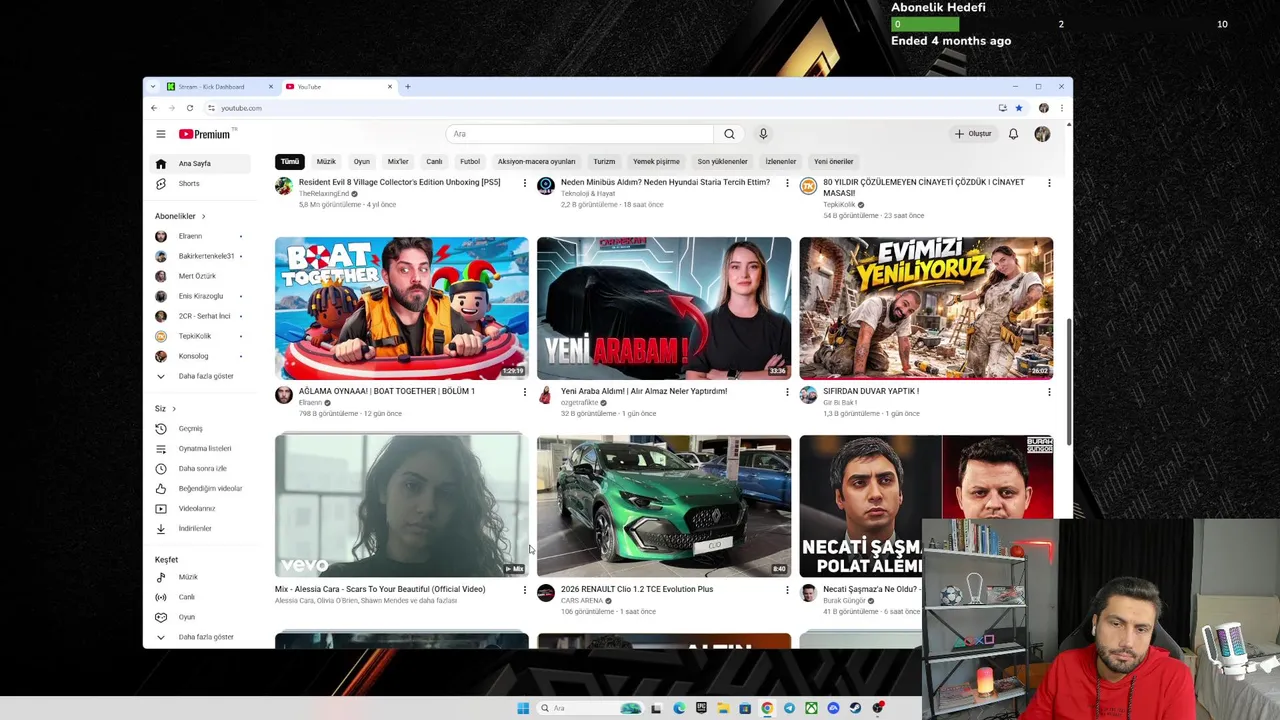Select Yemek pişirme filter chip

(x=656, y=162)
